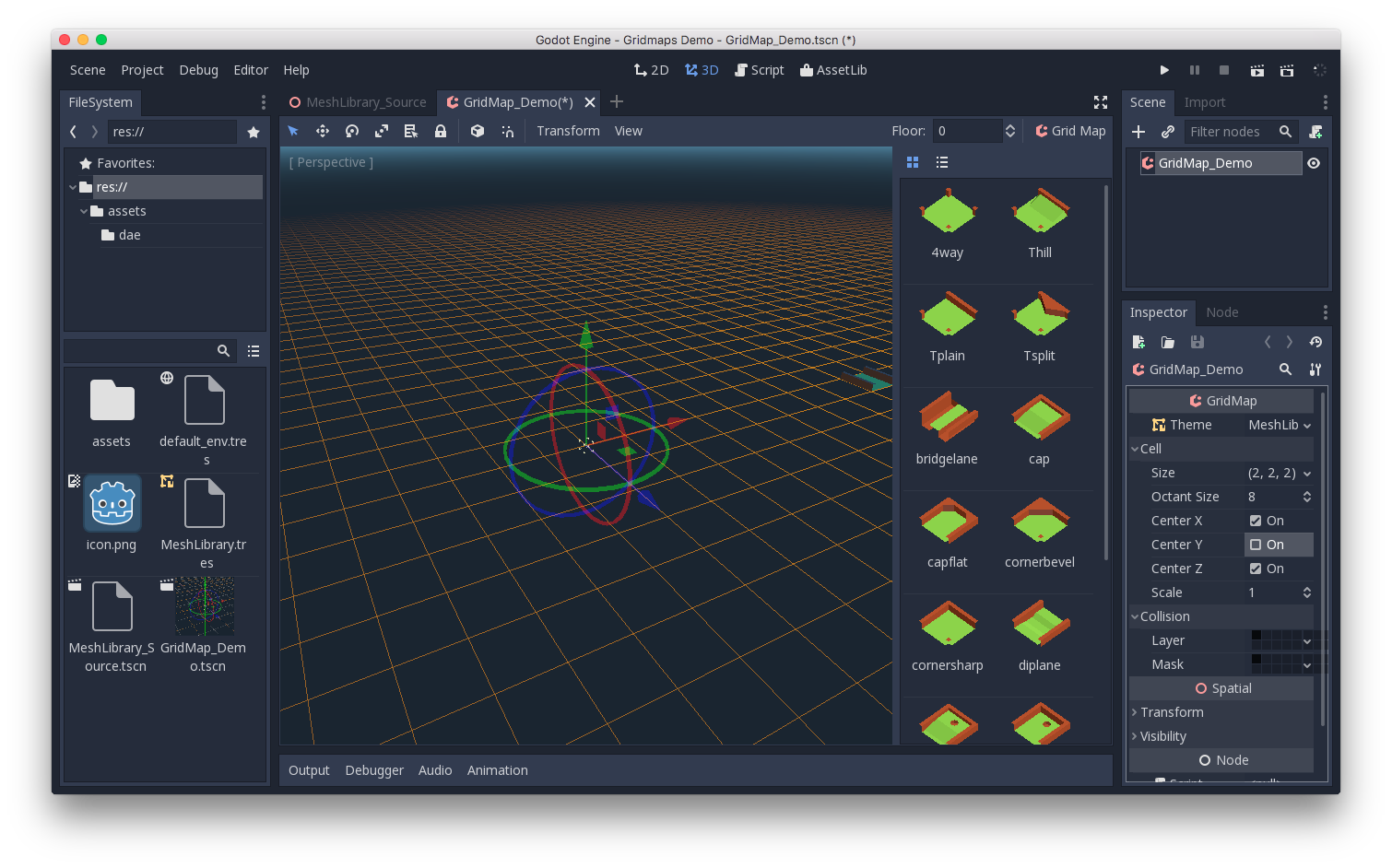Open the Debug menu

(x=198, y=70)
